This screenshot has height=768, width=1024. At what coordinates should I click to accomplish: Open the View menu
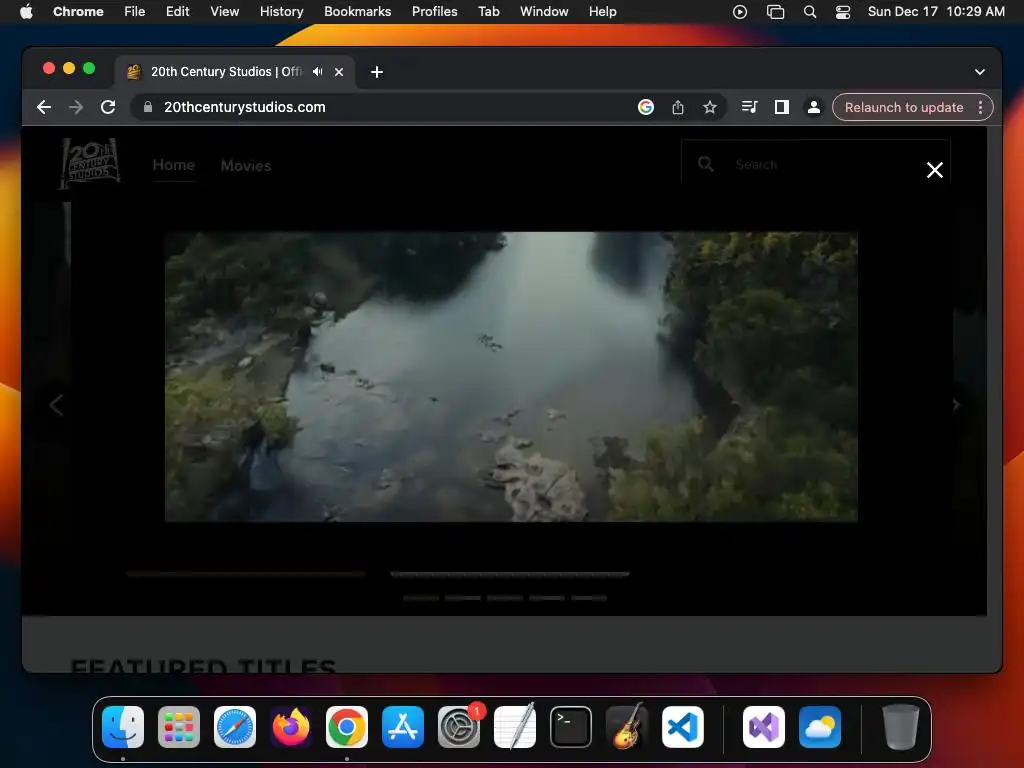(x=225, y=12)
